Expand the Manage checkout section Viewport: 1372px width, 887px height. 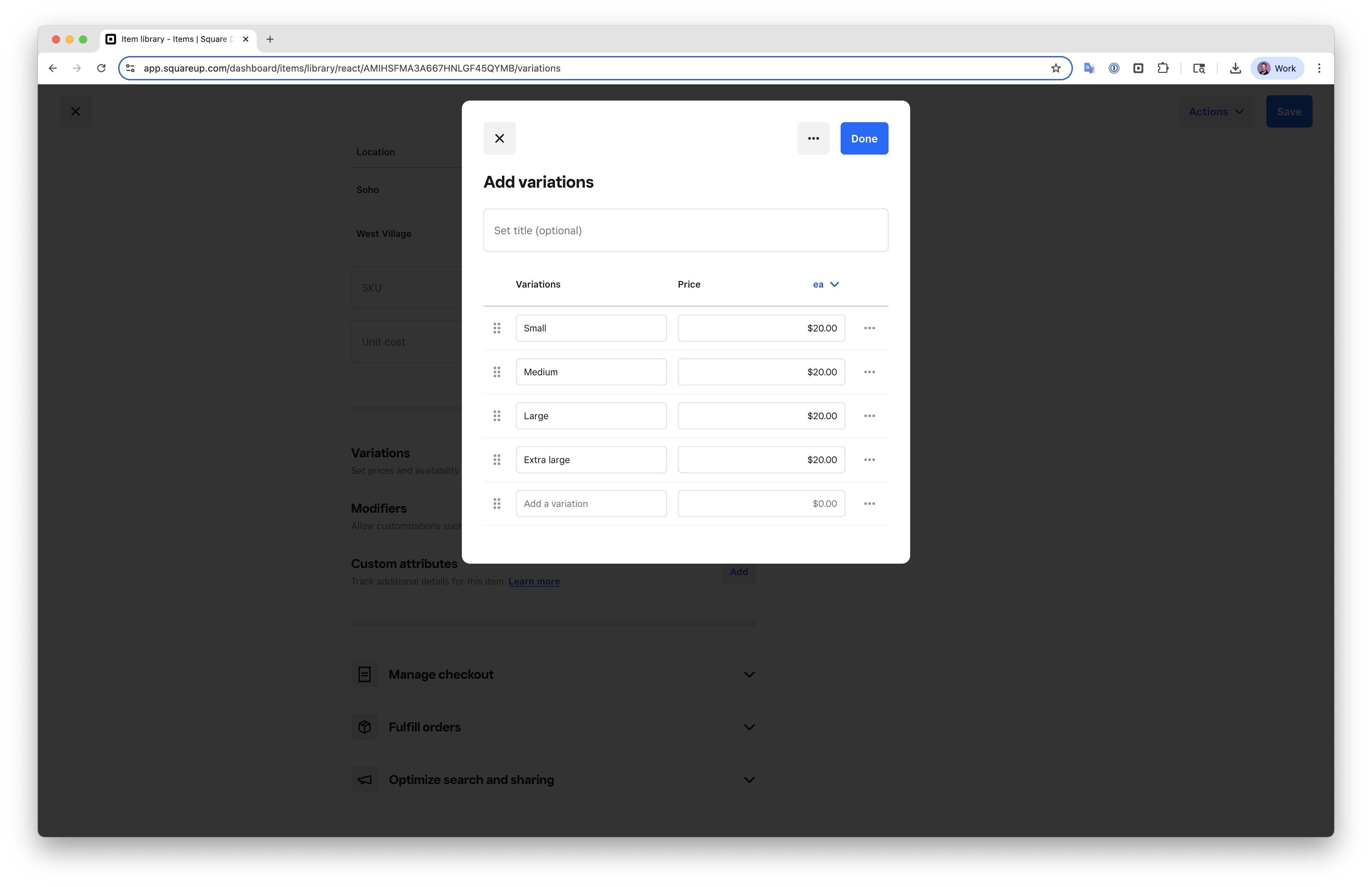click(x=749, y=674)
